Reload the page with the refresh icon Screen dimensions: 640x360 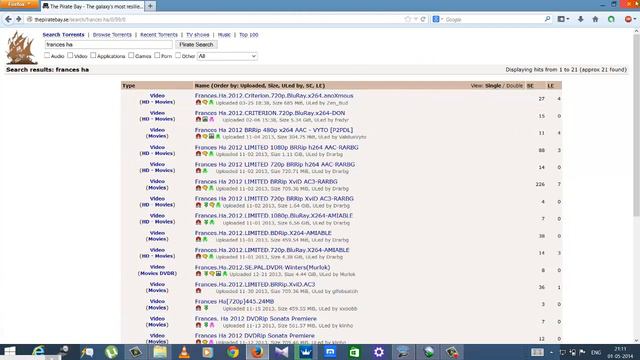tap(423, 19)
